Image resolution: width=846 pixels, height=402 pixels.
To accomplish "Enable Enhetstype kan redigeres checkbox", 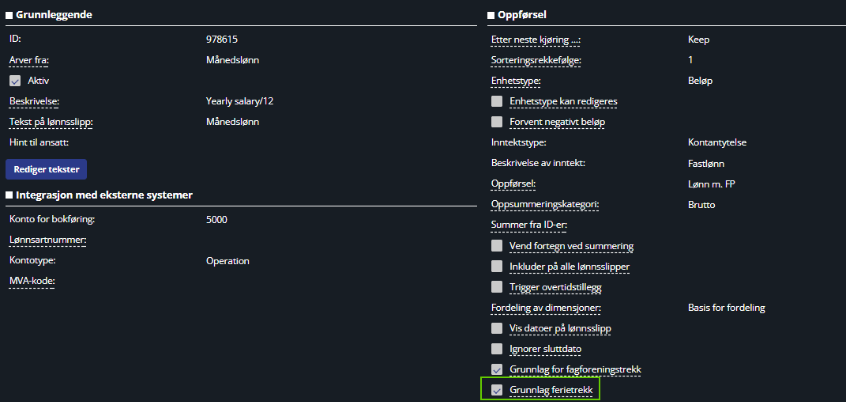I will [496, 101].
